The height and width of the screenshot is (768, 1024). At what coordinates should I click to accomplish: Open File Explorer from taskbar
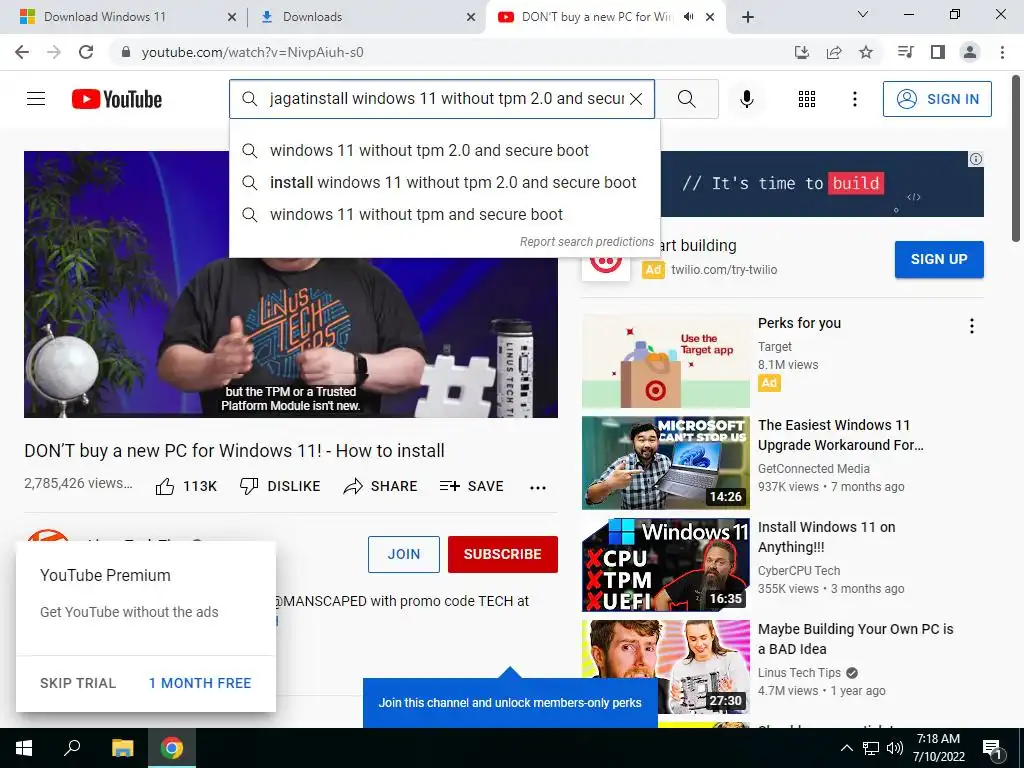tap(122, 748)
